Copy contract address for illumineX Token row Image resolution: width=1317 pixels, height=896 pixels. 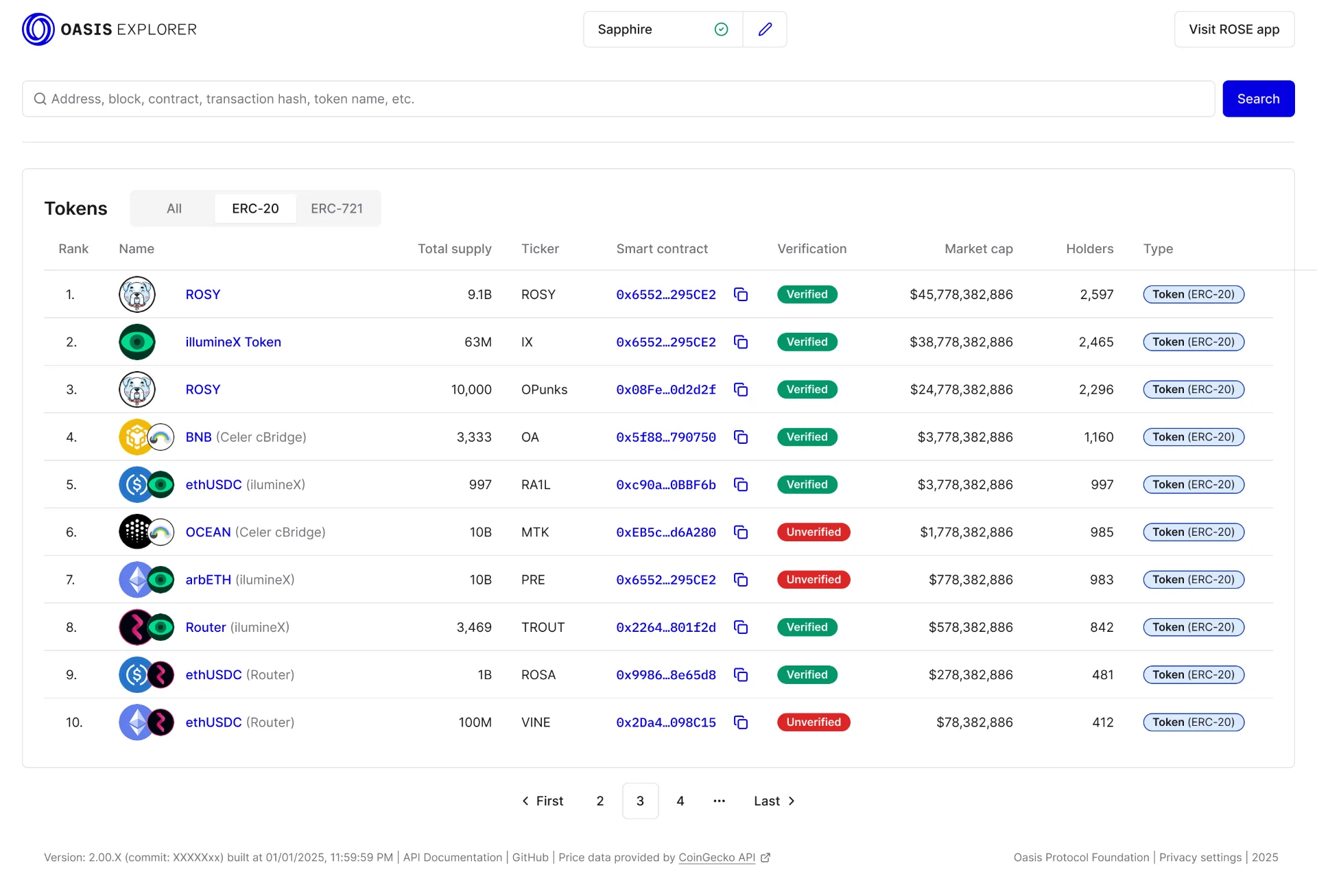point(741,342)
